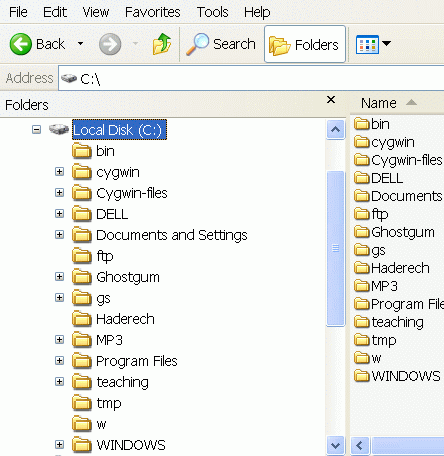444x456 pixels.
Task: Click the Views grid icon
Action: [367, 44]
